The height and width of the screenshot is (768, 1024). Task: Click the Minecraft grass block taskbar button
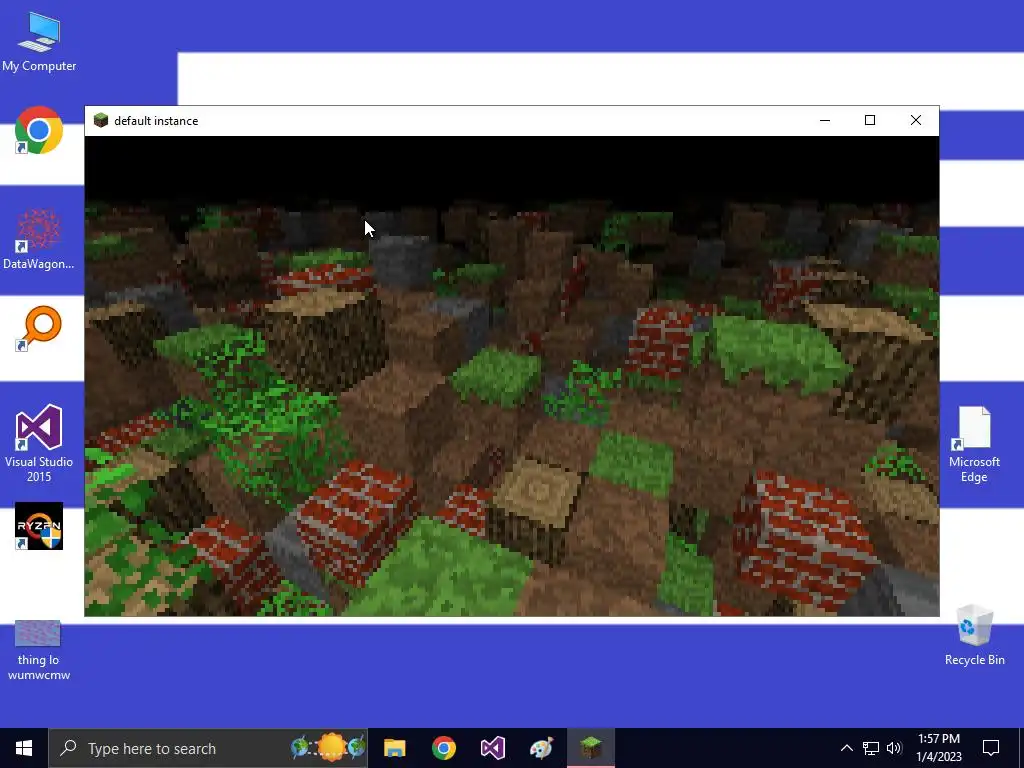click(590, 748)
